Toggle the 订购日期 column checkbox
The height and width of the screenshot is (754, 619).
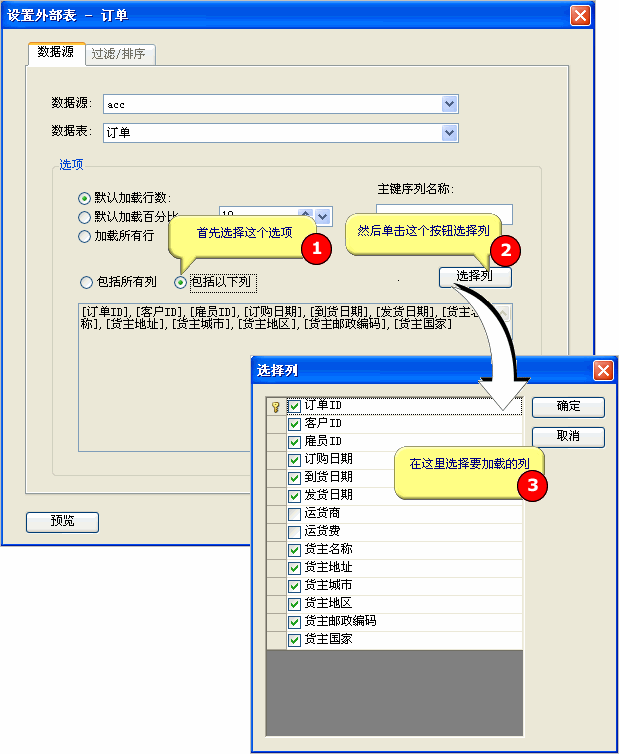(x=294, y=460)
